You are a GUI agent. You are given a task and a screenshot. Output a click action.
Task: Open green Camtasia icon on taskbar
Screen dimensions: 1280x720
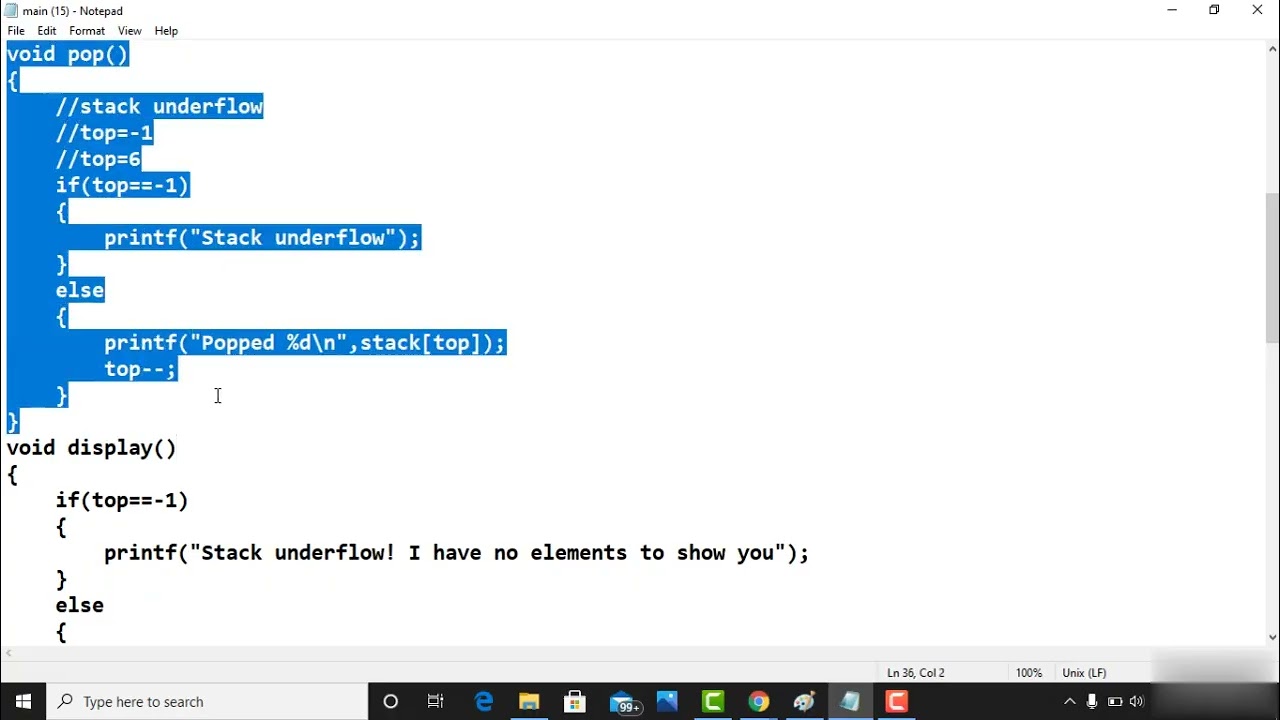(713, 702)
